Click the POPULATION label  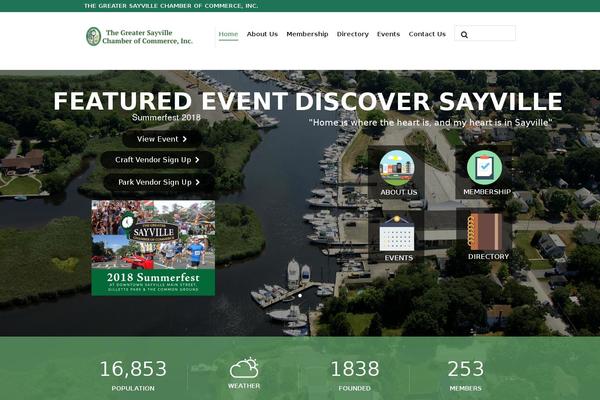(x=133, y=388)
